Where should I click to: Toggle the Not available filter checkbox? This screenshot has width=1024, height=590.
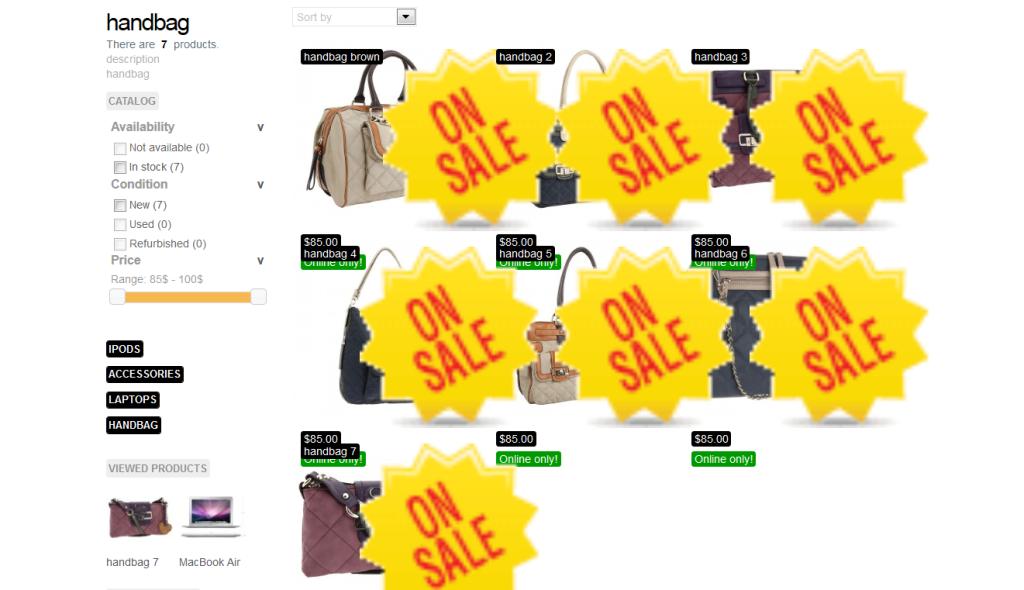120,148
